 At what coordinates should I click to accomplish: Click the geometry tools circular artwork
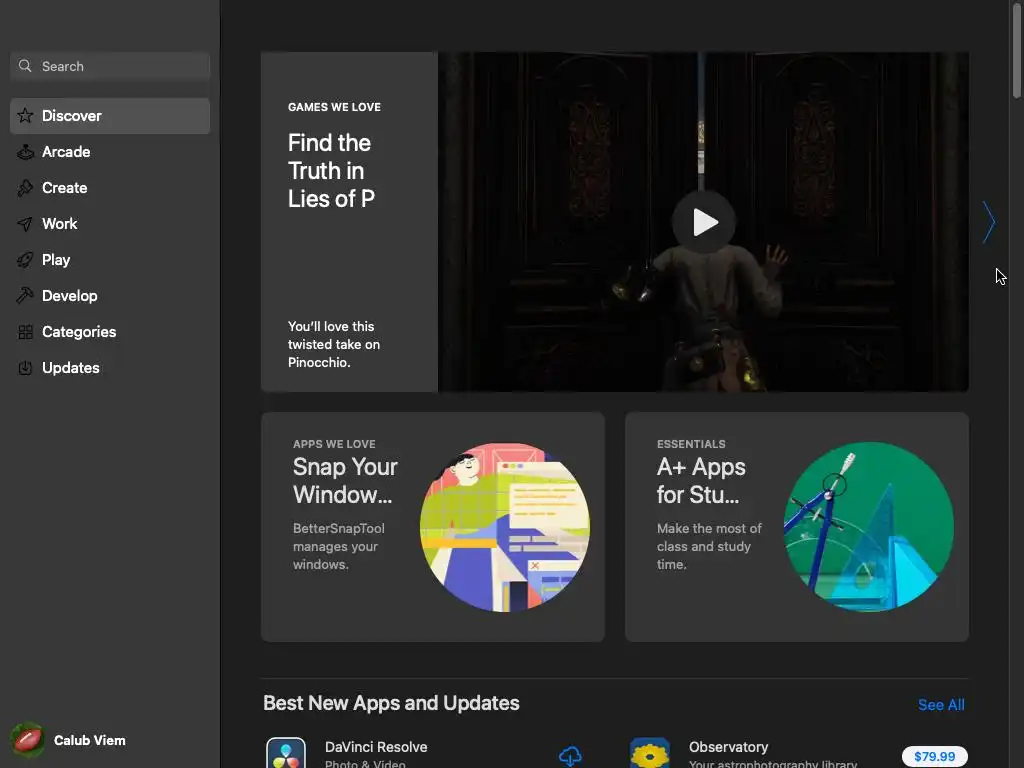pos(869,527)
